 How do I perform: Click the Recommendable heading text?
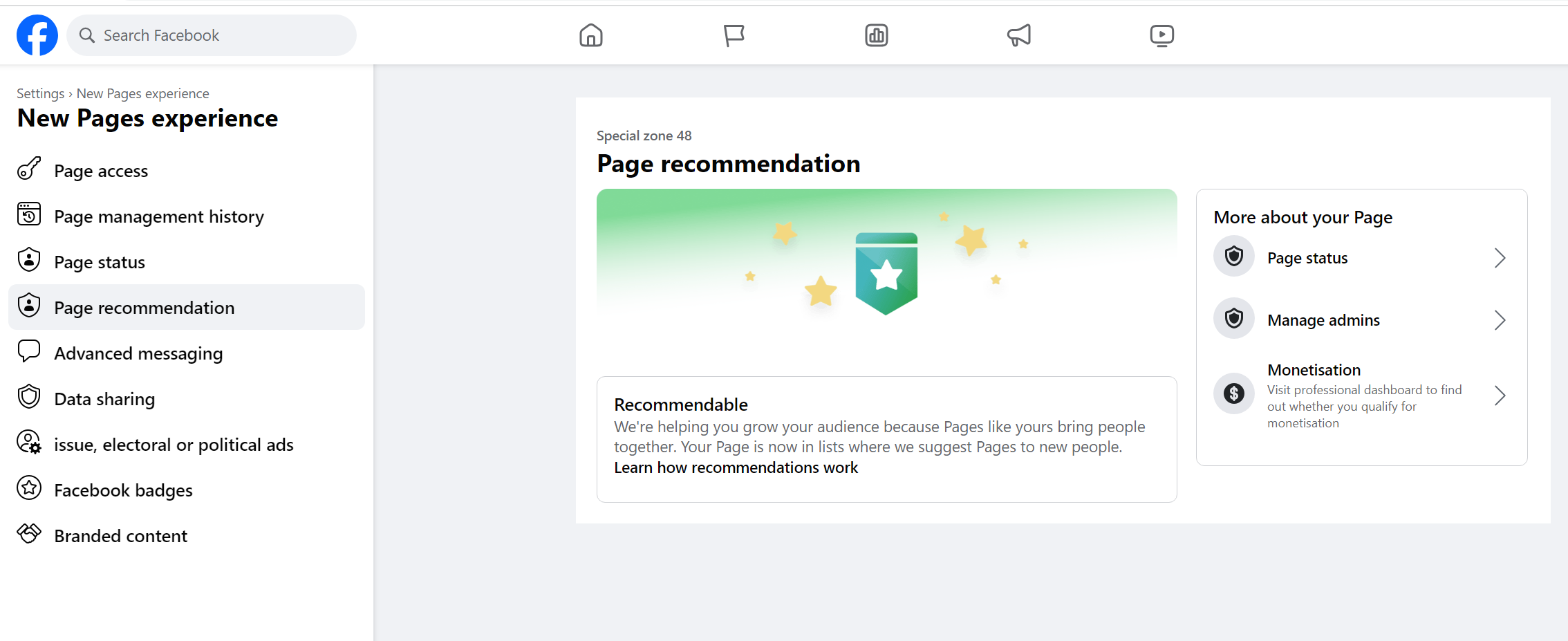[x=681, y=405]
